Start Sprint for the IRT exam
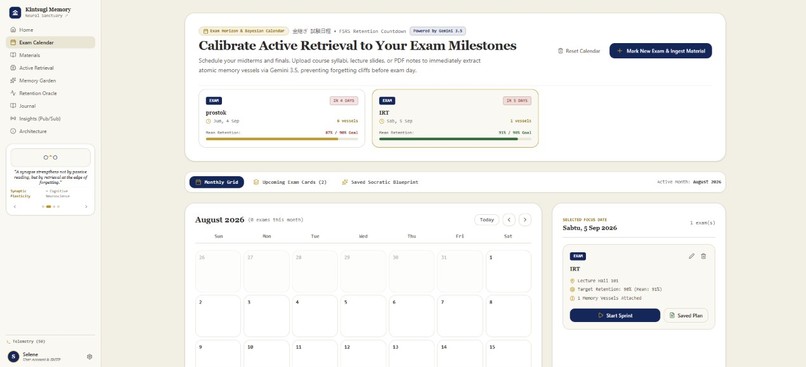806x367 pixels. pos(615,315)
